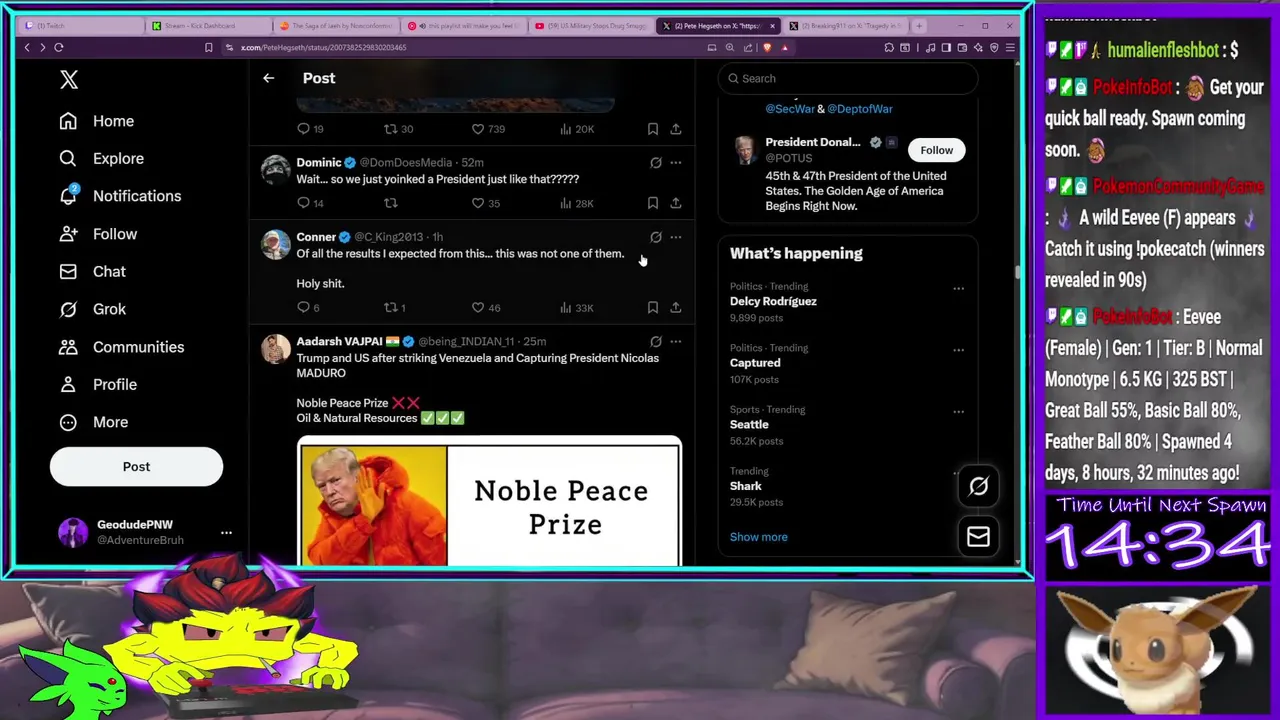Open options for the Delcy Rodríguez trend

tap(958, 288)
